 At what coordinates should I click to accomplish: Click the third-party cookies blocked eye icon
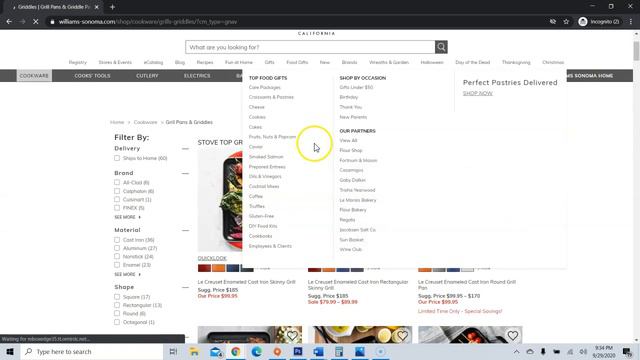(x=553, y=22)
